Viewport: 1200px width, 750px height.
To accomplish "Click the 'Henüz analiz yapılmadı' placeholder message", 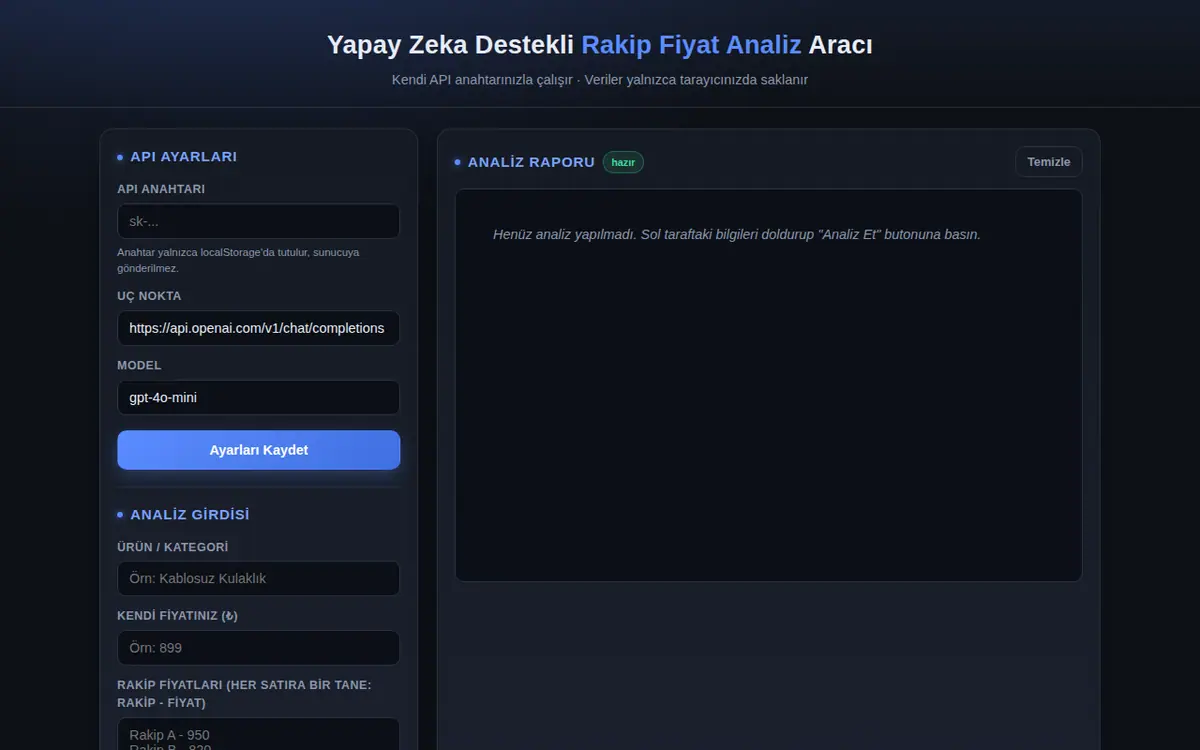I will point(737,234).
